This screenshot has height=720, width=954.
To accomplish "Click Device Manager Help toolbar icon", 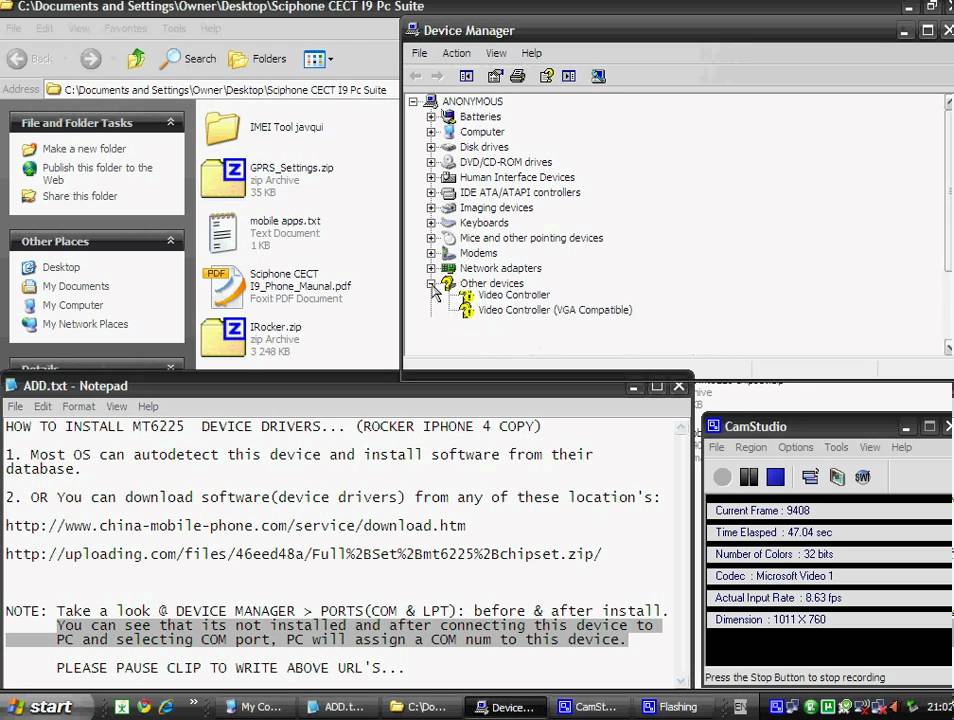I will click(x=546, y=76).
